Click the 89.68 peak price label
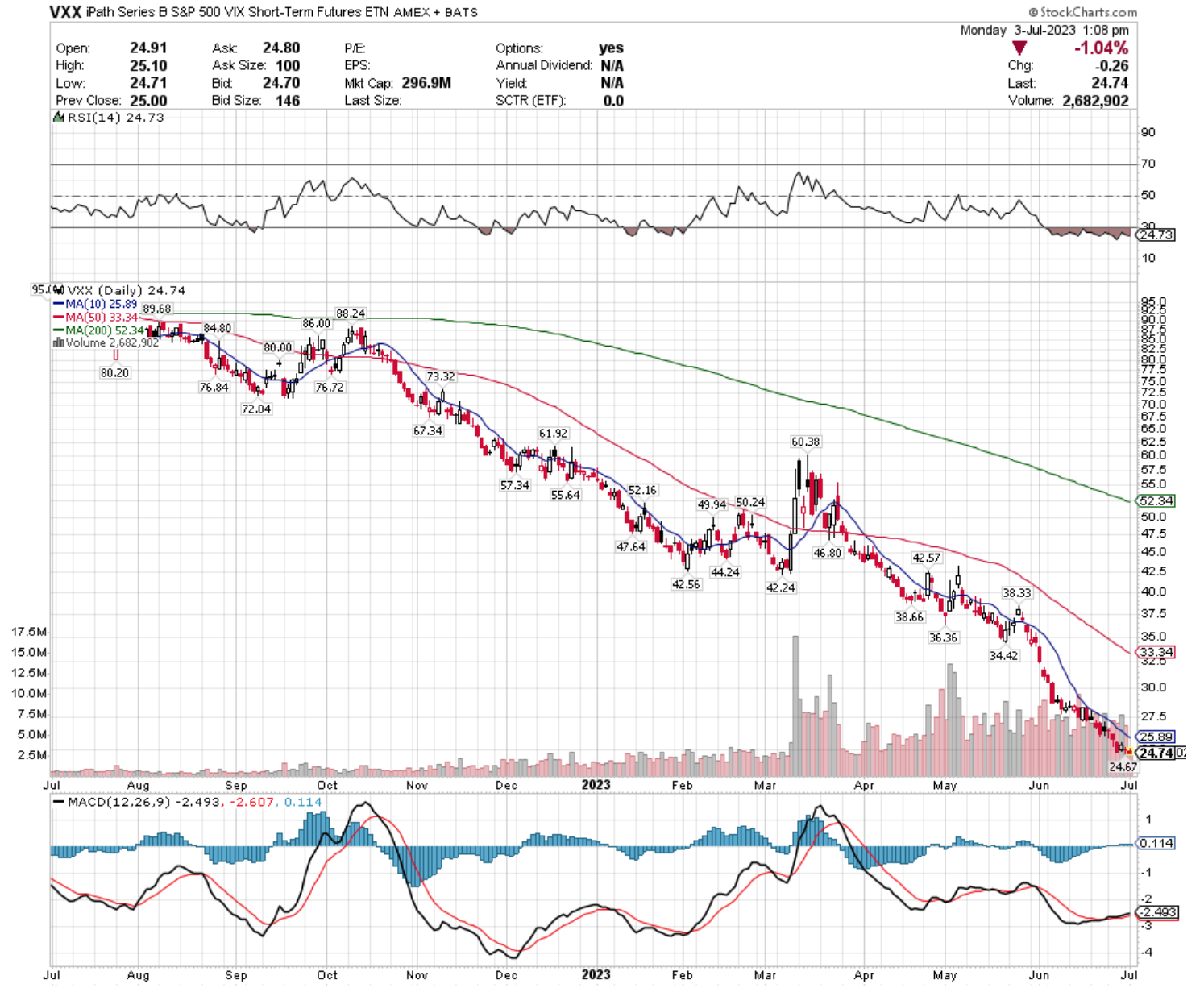 156,309
